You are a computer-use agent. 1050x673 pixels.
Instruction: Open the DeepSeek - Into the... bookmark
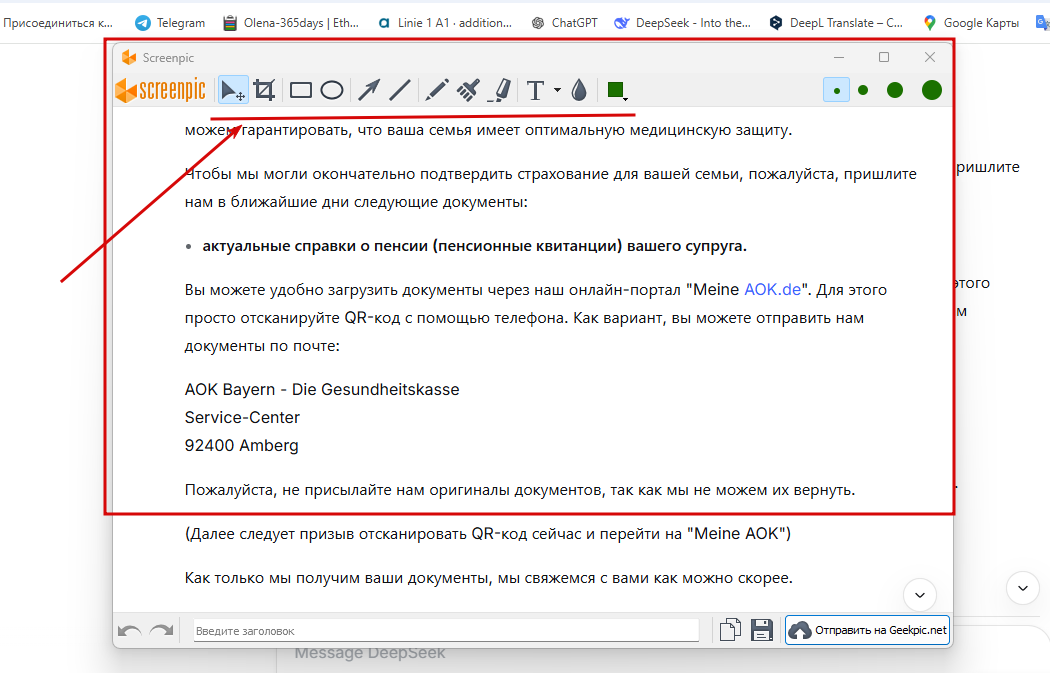683,23
